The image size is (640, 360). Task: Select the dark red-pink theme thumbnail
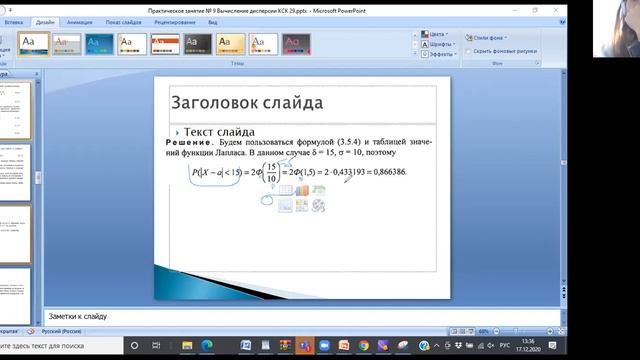coord(296,44)
